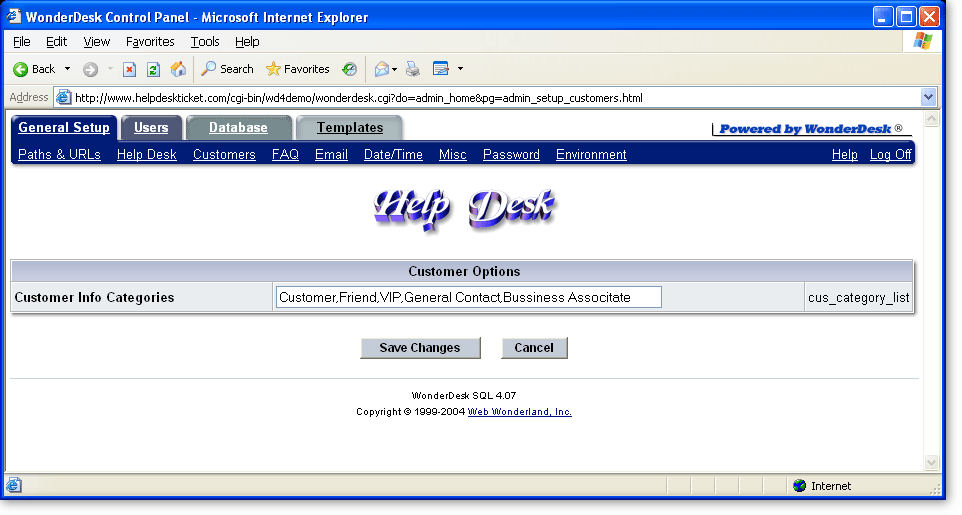Minimize the Internet Explorer window
Viewport: 962px width, 515px height.
click(883, 17)
